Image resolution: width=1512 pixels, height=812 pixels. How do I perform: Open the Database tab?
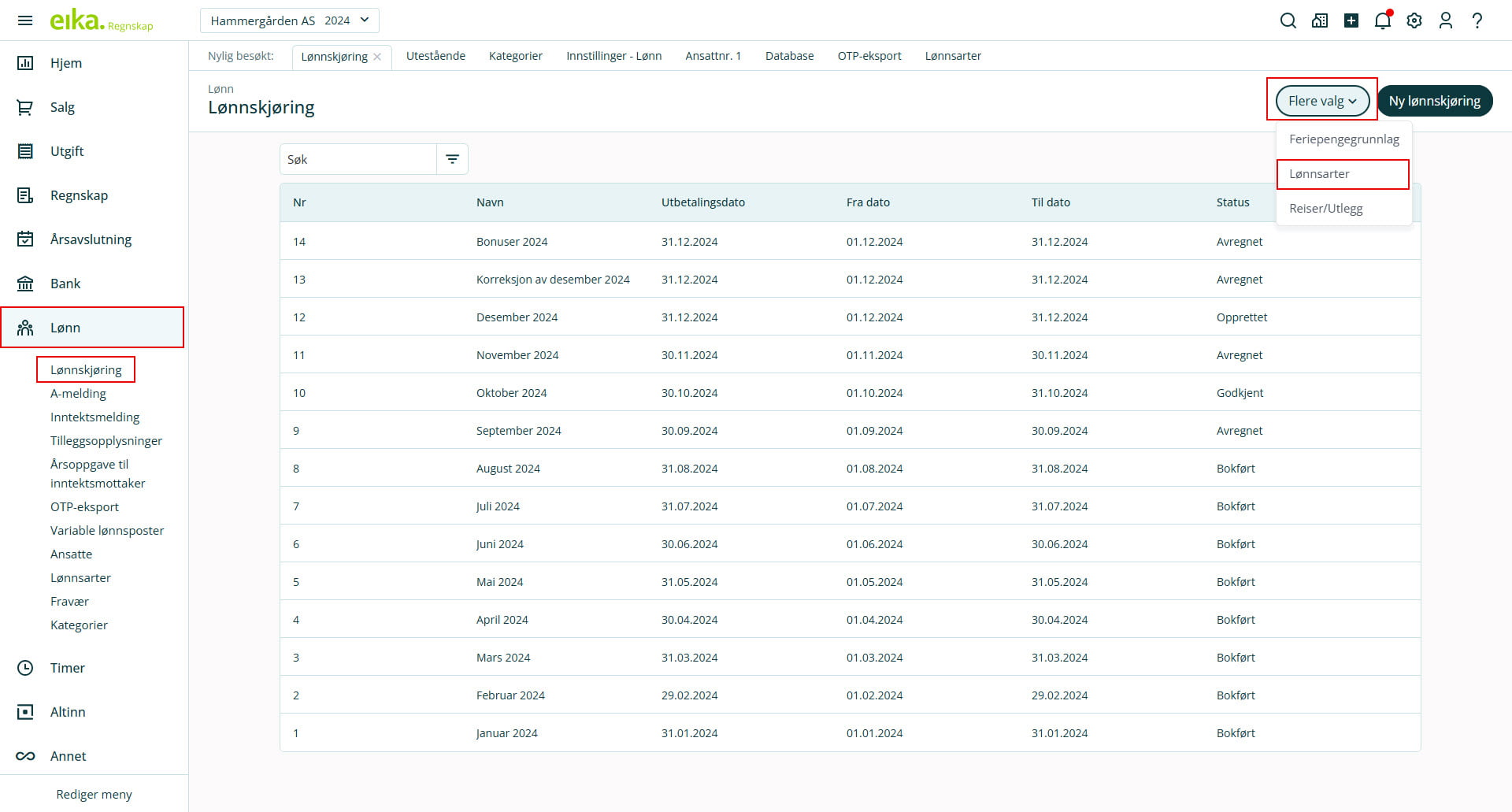(x=790, y=56)
